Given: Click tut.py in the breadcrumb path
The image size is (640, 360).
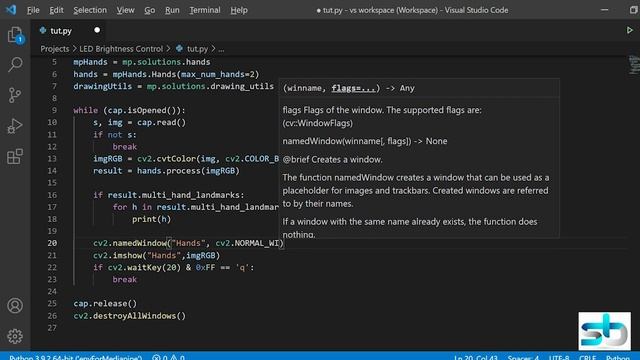Looking at the screenshot, I should [x=198, y=49].
